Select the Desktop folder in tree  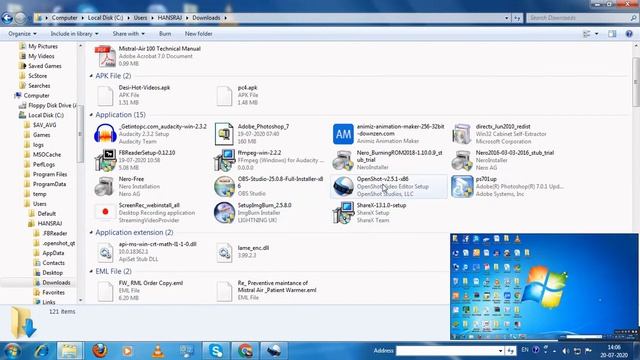click(53, 273)
